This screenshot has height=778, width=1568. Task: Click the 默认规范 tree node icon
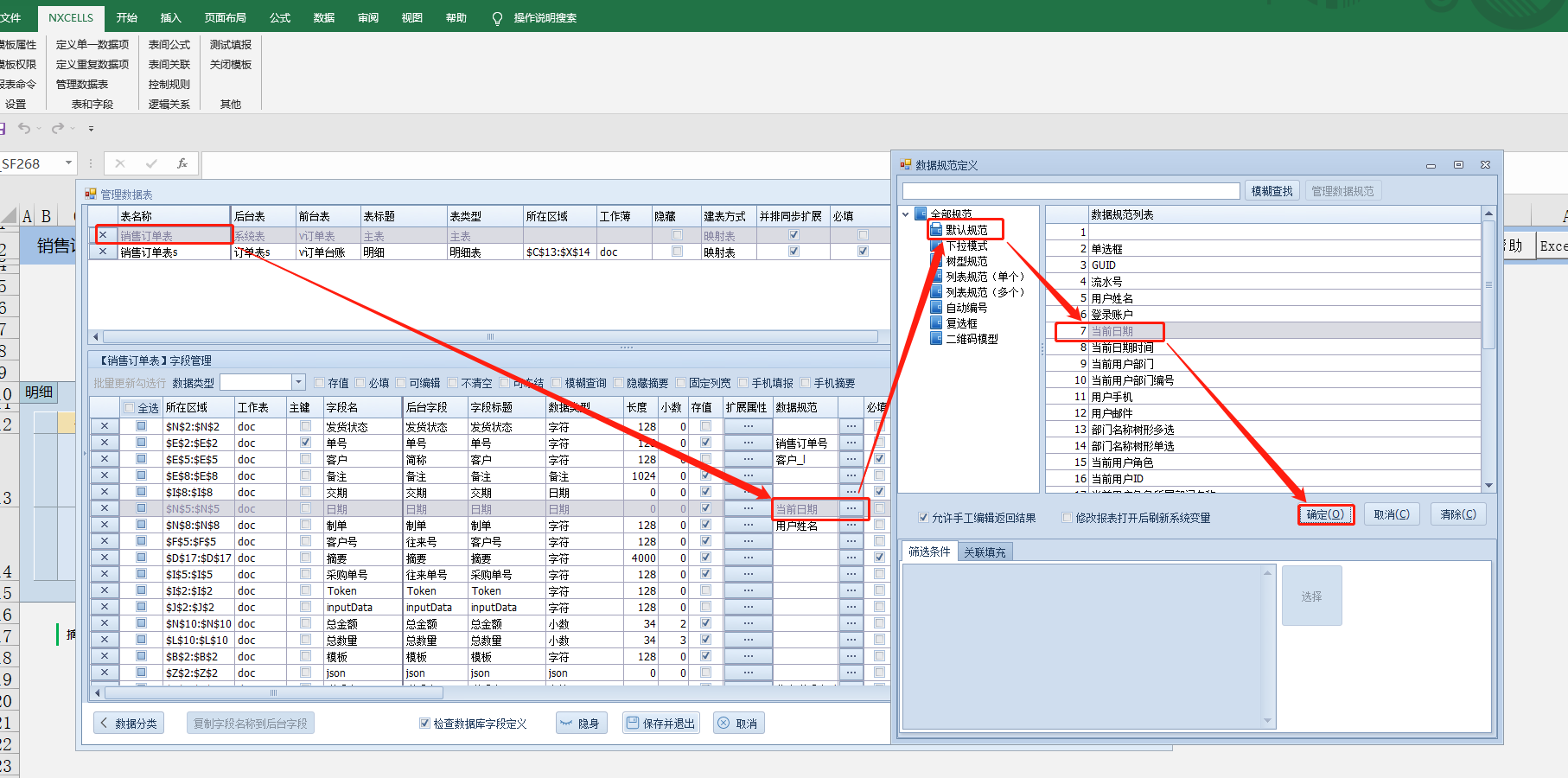(x=936, y=230)
